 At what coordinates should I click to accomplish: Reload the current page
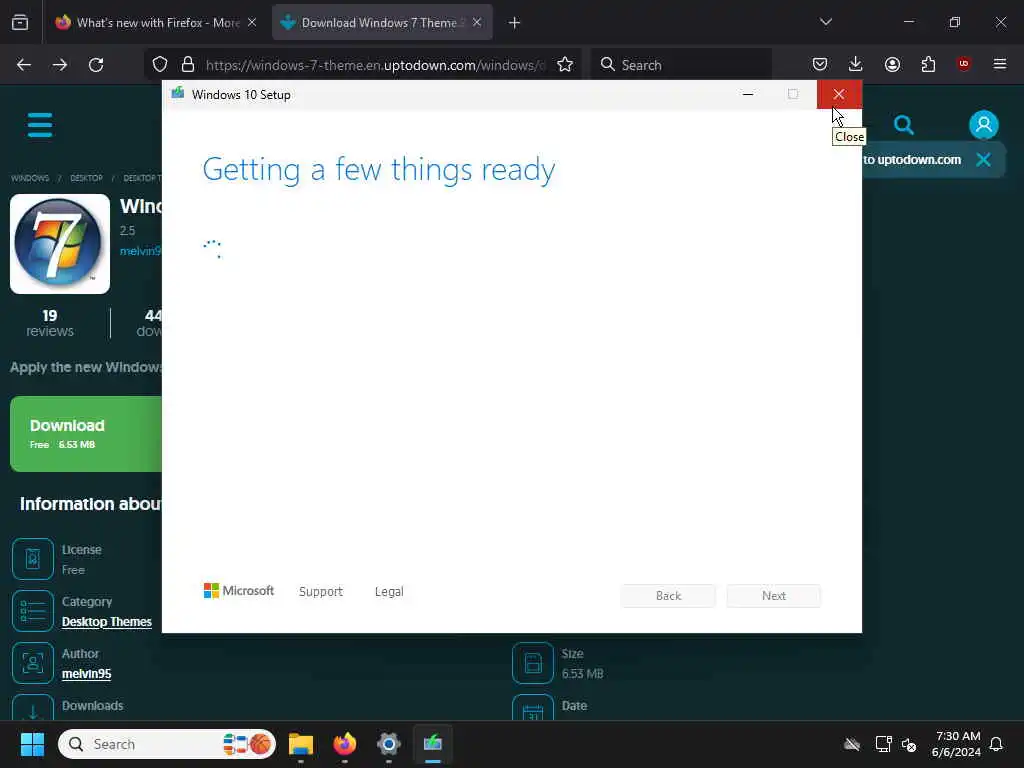click(96, 65)
